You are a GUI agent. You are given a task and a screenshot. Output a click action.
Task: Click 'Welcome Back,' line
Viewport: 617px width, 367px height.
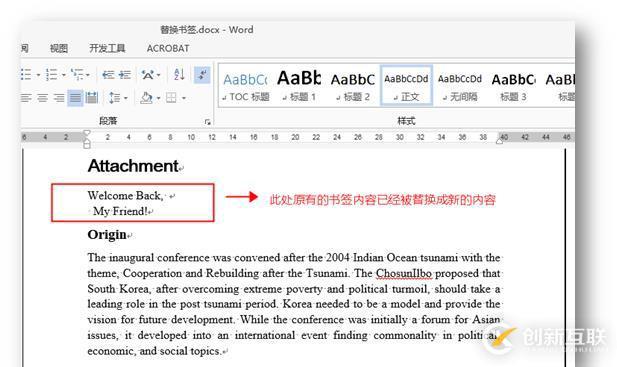tap(125, 195)
